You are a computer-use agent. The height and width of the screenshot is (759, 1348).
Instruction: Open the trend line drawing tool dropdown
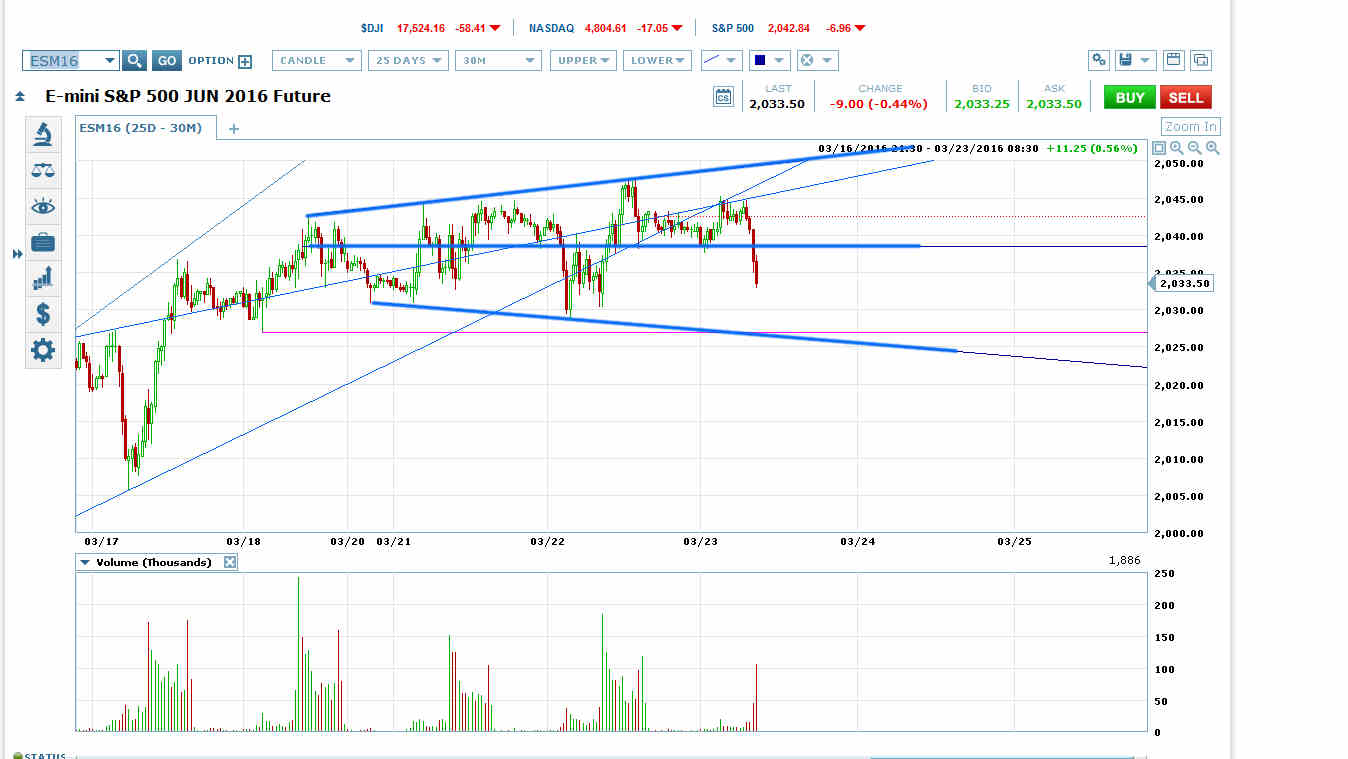pyautogui.click(x=721, y=61)
